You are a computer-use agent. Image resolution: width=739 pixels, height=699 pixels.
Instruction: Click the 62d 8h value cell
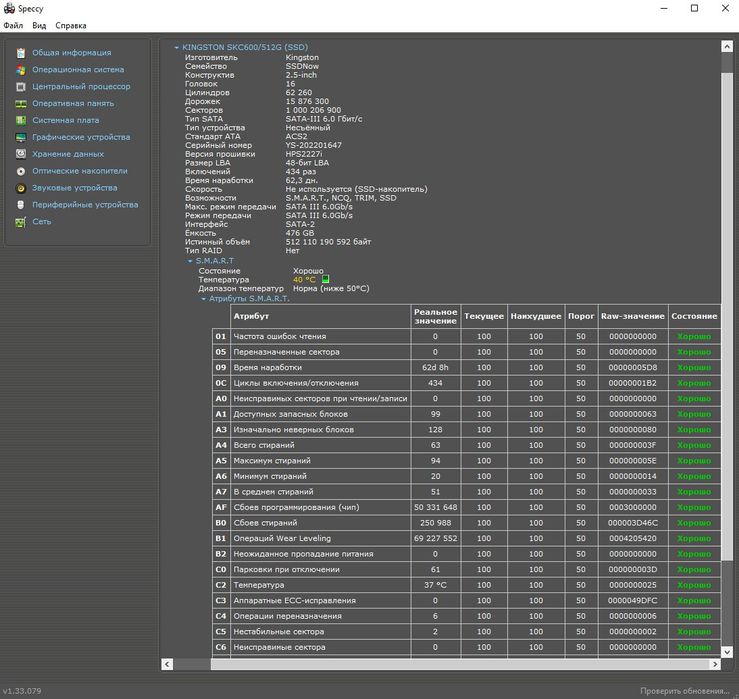tap(435, 368)
